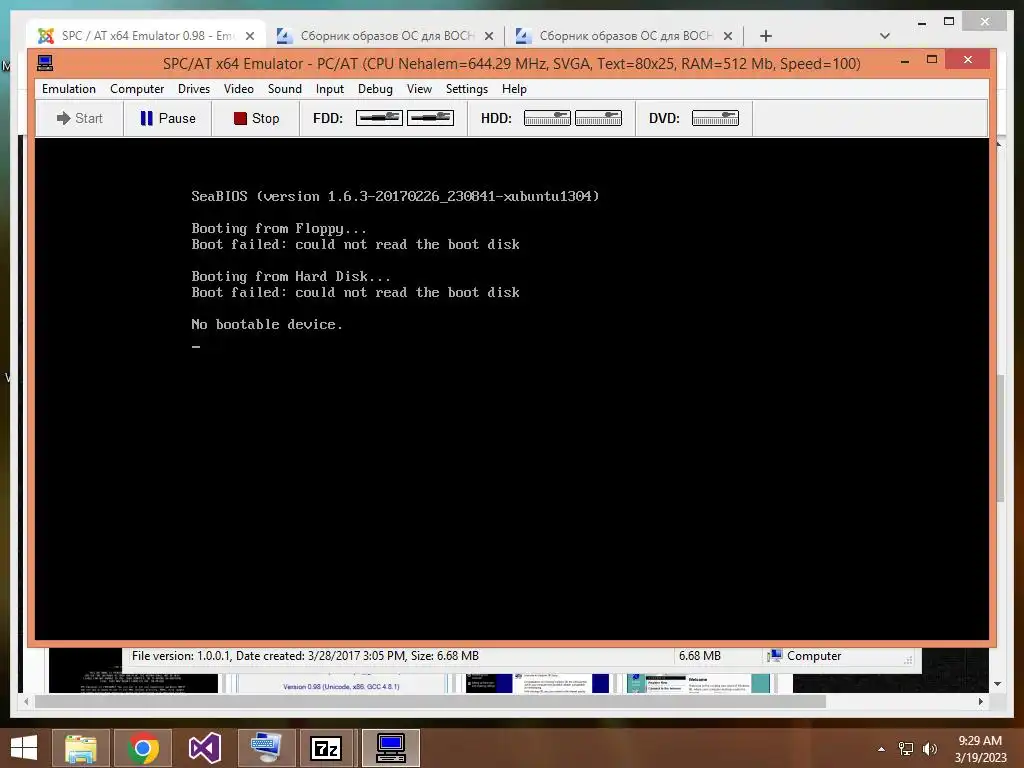Open the Debug menu
Screen dimensions: 1024x768
(376, 89)
